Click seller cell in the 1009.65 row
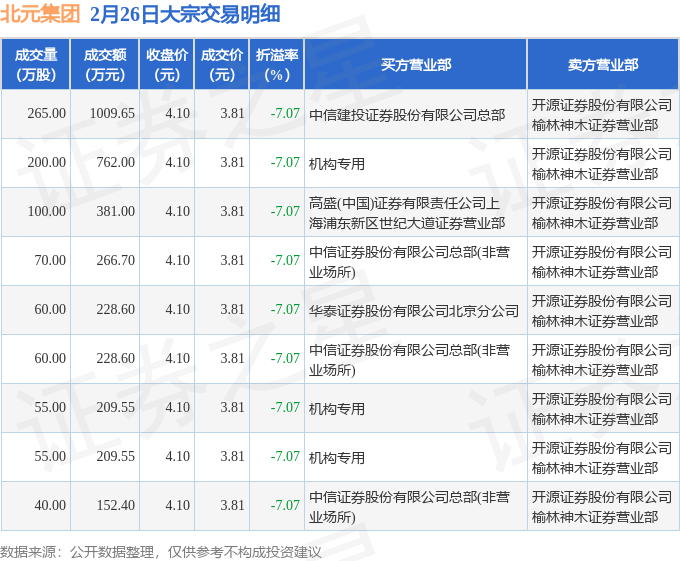Image resolution: width=680 pixels, height=561 pixels. 602,115
